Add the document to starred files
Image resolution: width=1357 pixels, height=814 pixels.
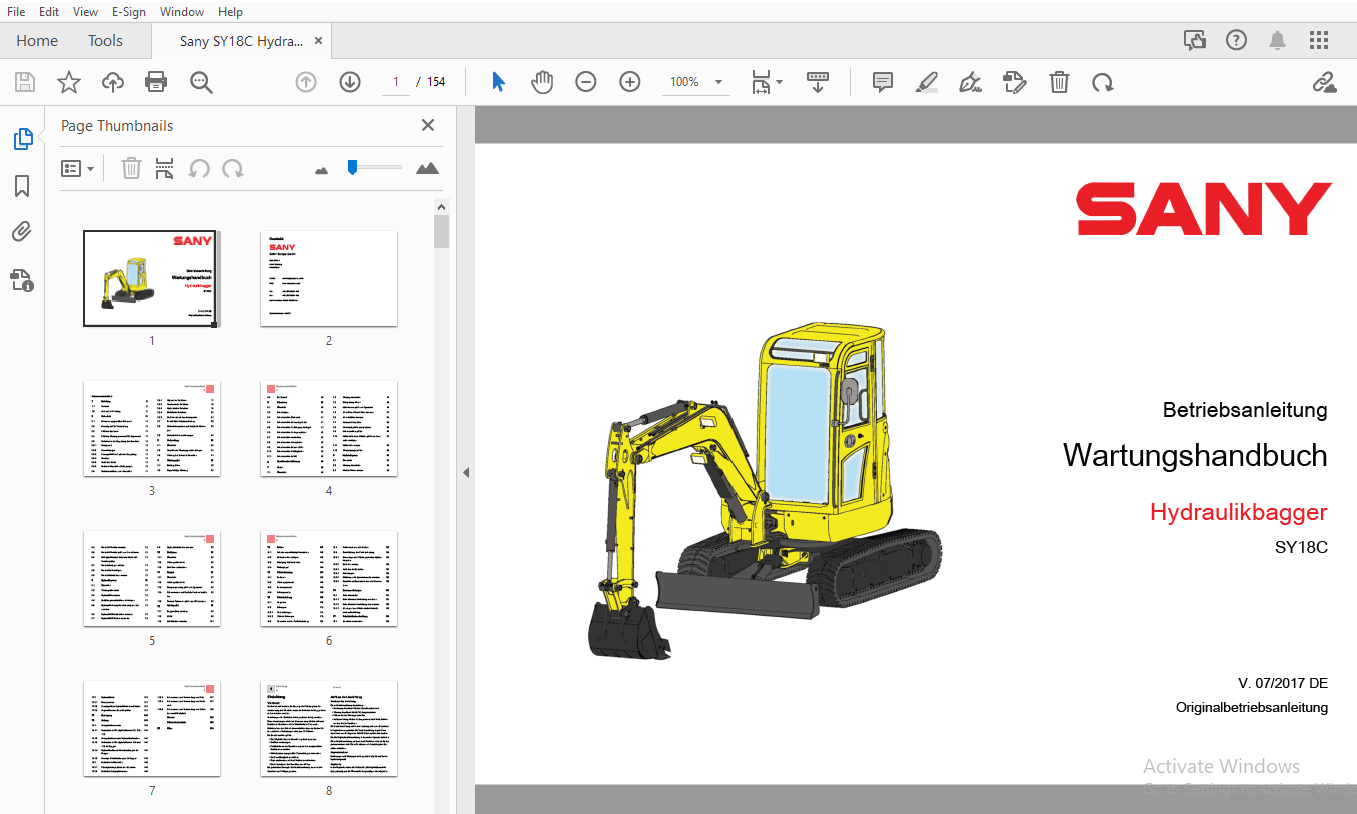pos(69,82)
